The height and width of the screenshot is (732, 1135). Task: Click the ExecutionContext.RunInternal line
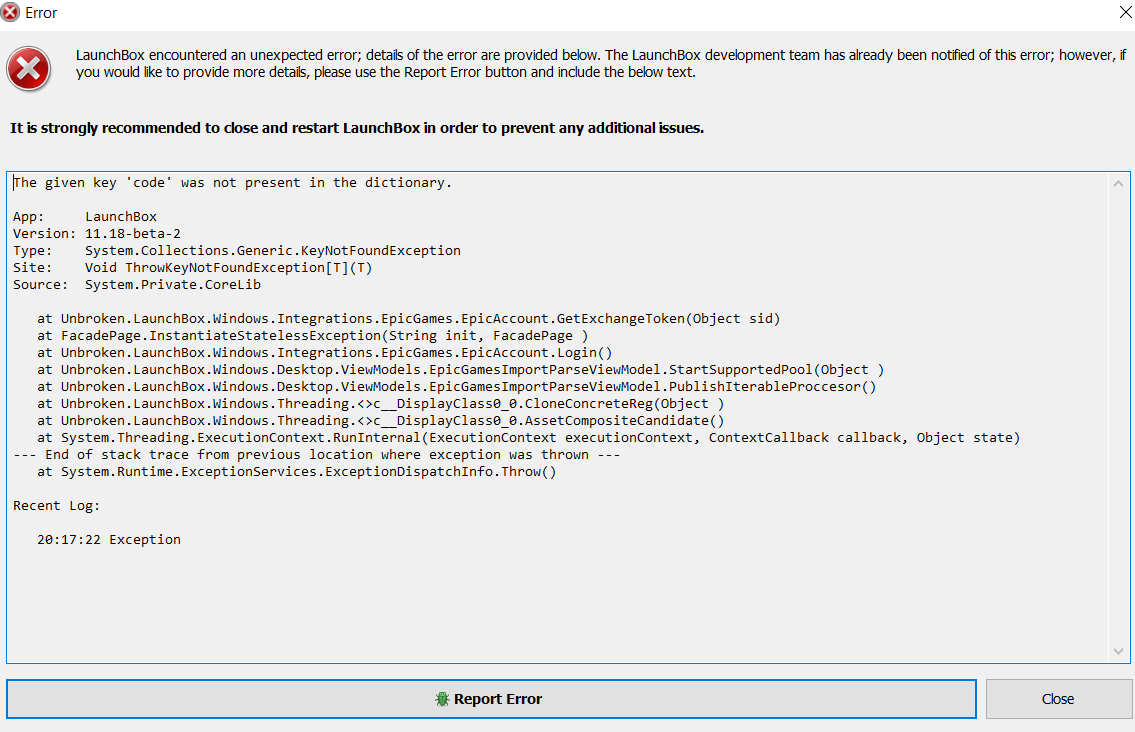pyautogui.click(x=528, y=437)
